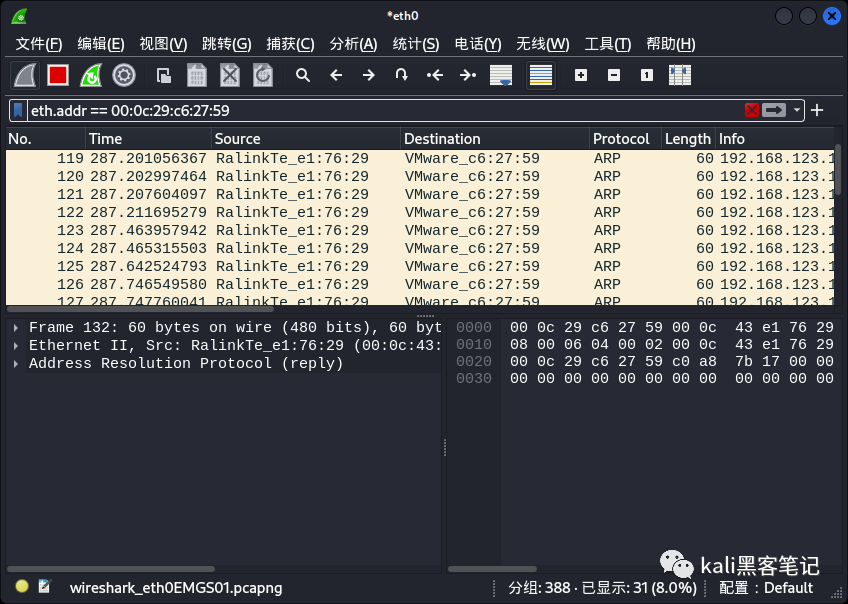Clear the display filter with red X
The width and height of the screenshot is (848, 604).
[752, 110]
